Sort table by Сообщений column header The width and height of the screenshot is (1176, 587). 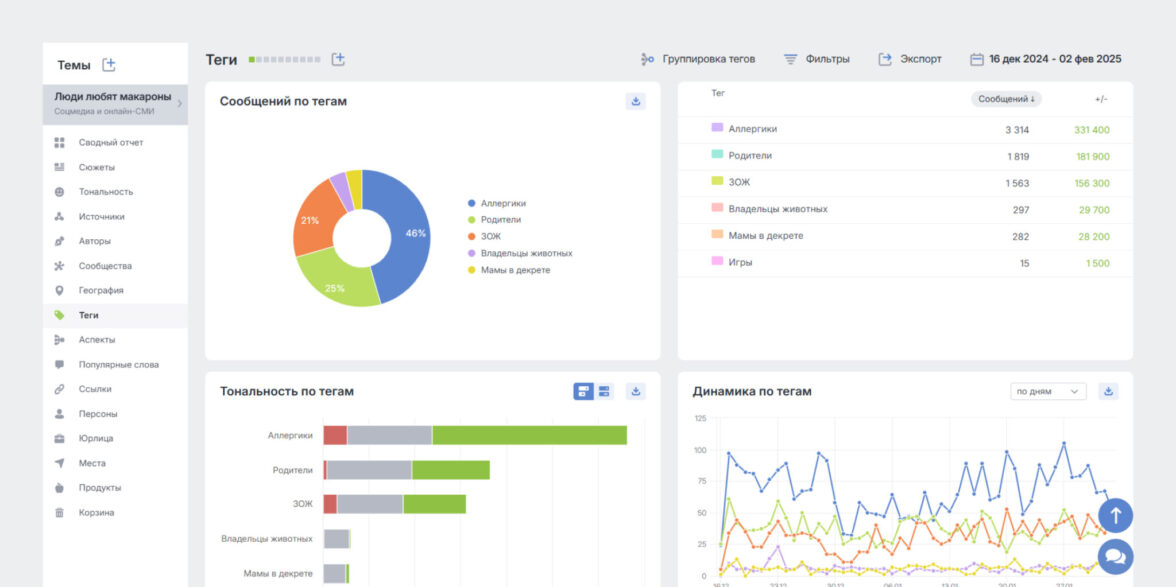pos(1005,99)
